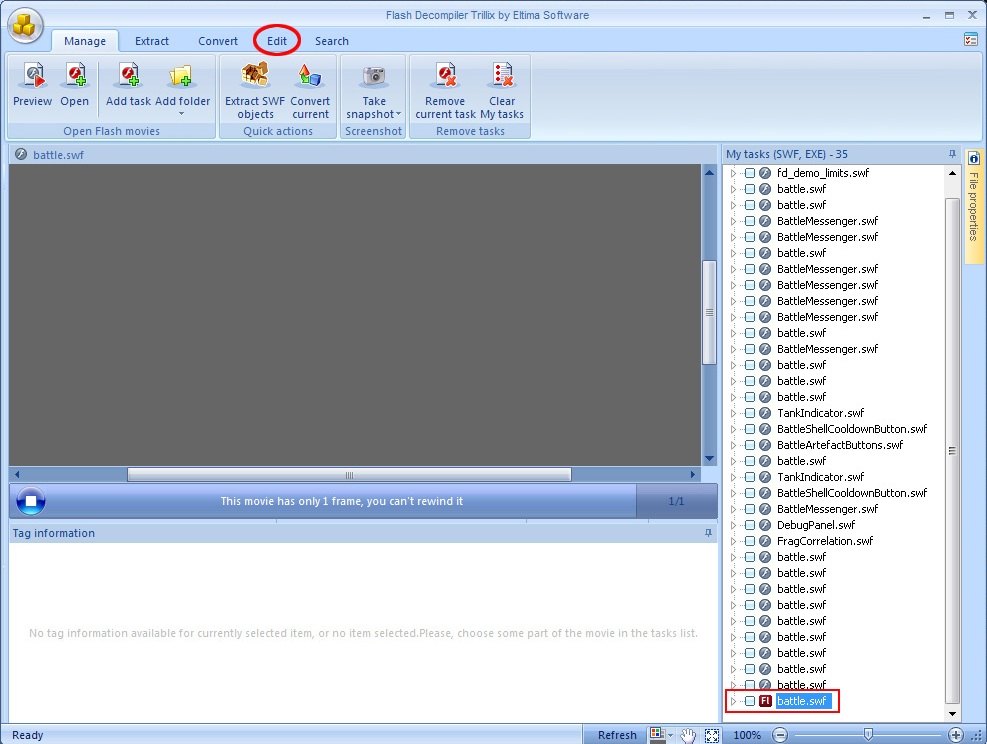Click the 1/1 frame counter
Image resolution: width=987 pixels, height=744 pixels.
tap(676, 501)
